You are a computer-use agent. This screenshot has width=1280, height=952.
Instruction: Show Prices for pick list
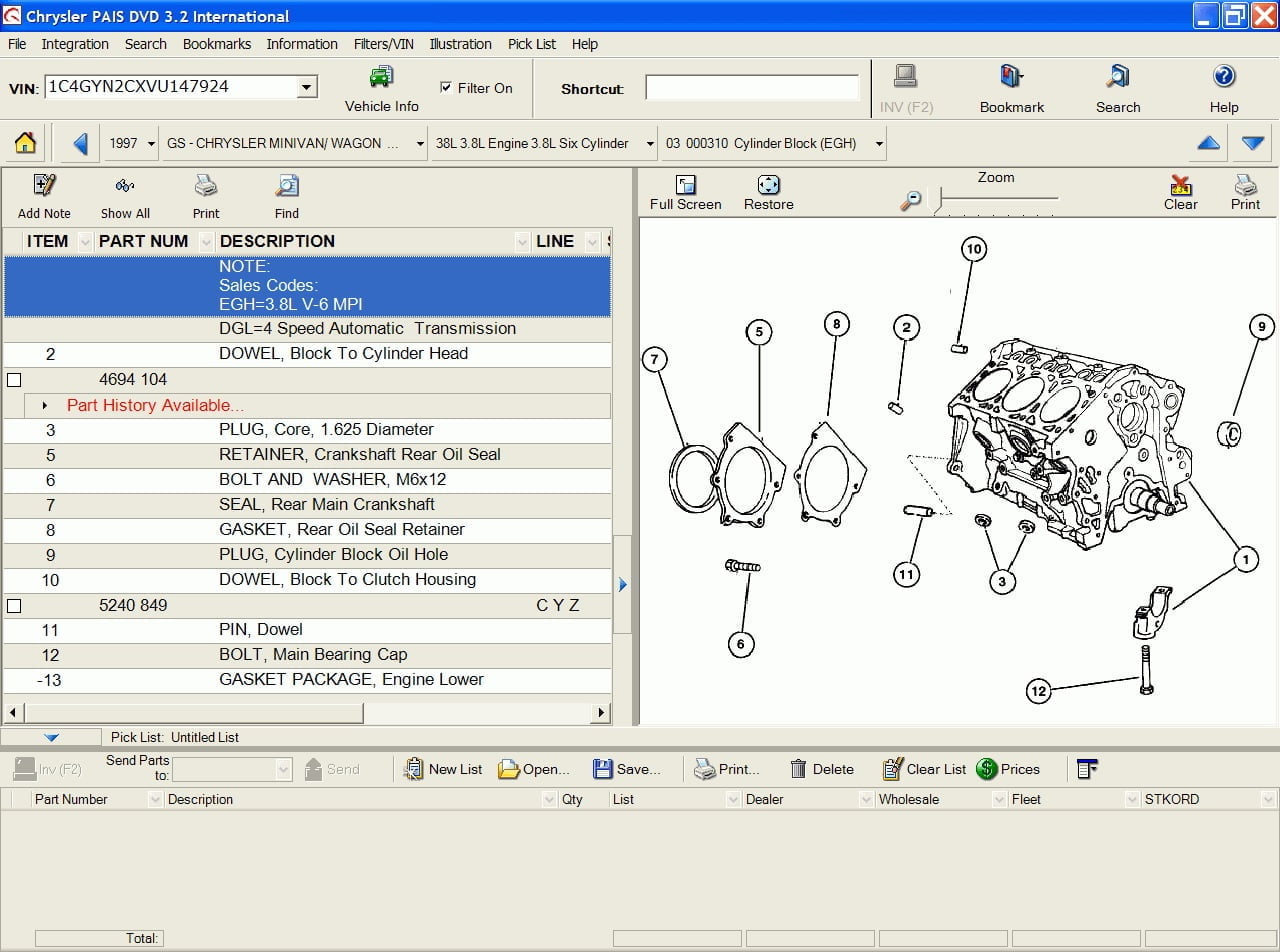(1008, 769)
